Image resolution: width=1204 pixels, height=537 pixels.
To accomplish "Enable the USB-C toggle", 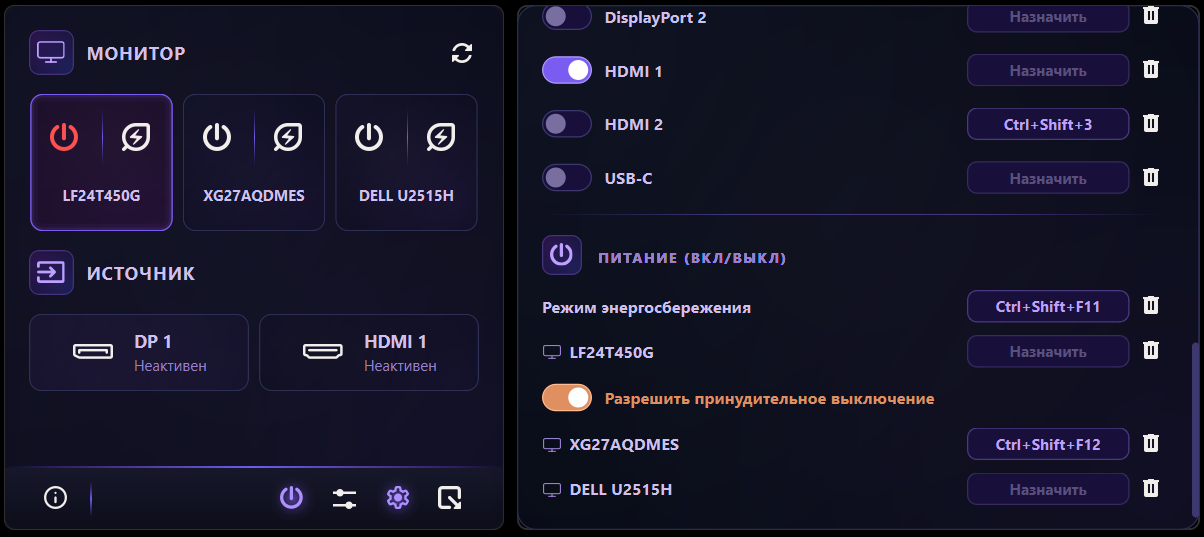I will tap(567, 178).
